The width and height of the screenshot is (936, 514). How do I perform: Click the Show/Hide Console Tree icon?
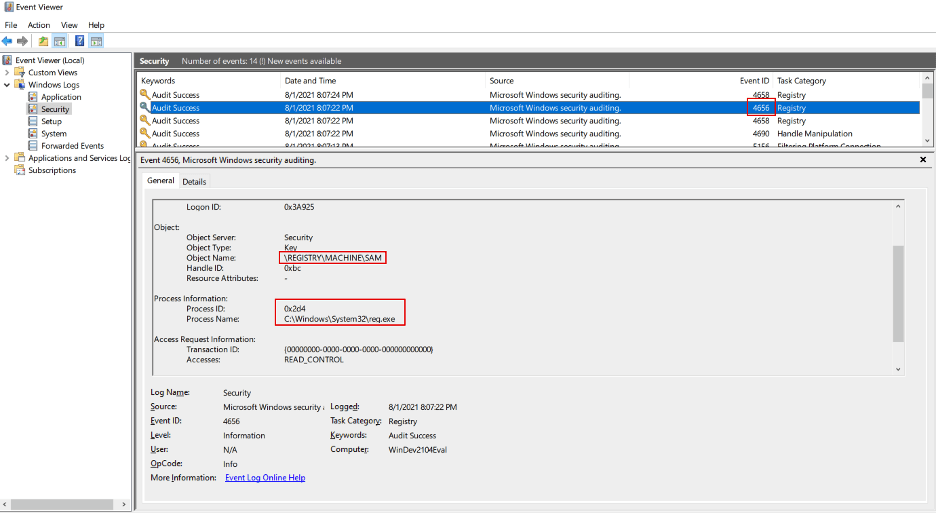(x=60, y=41)
